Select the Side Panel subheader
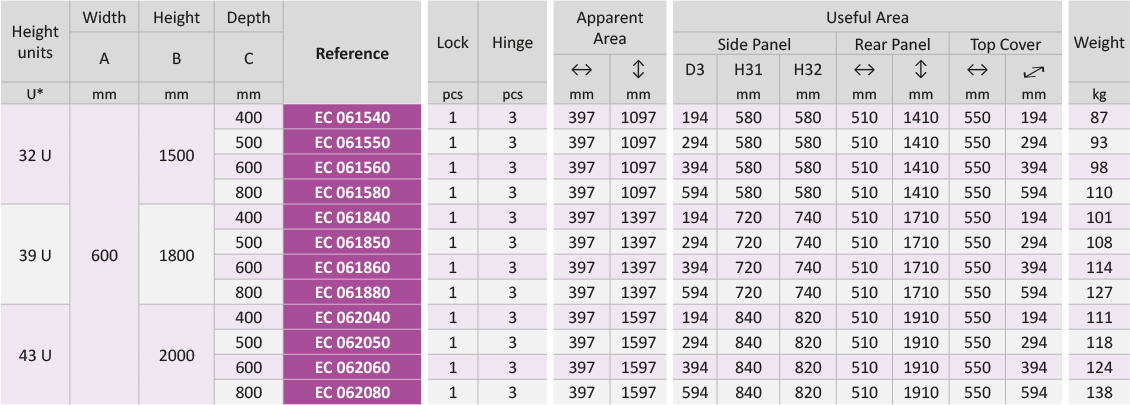 click(x=754, y=44)
